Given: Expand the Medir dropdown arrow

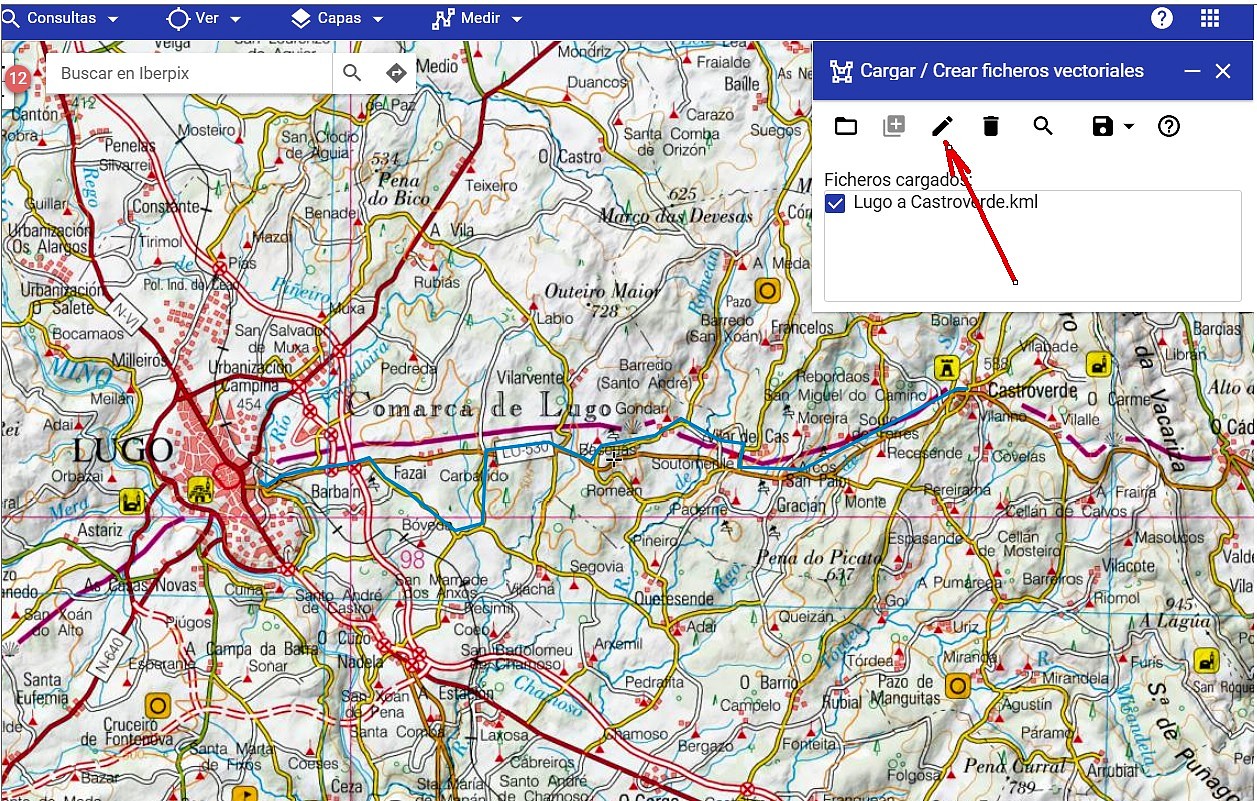Looking at the screenshot, I should tap(516, 19).
